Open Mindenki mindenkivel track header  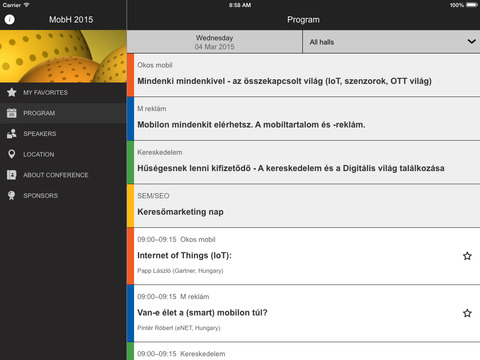click(303, 75)
